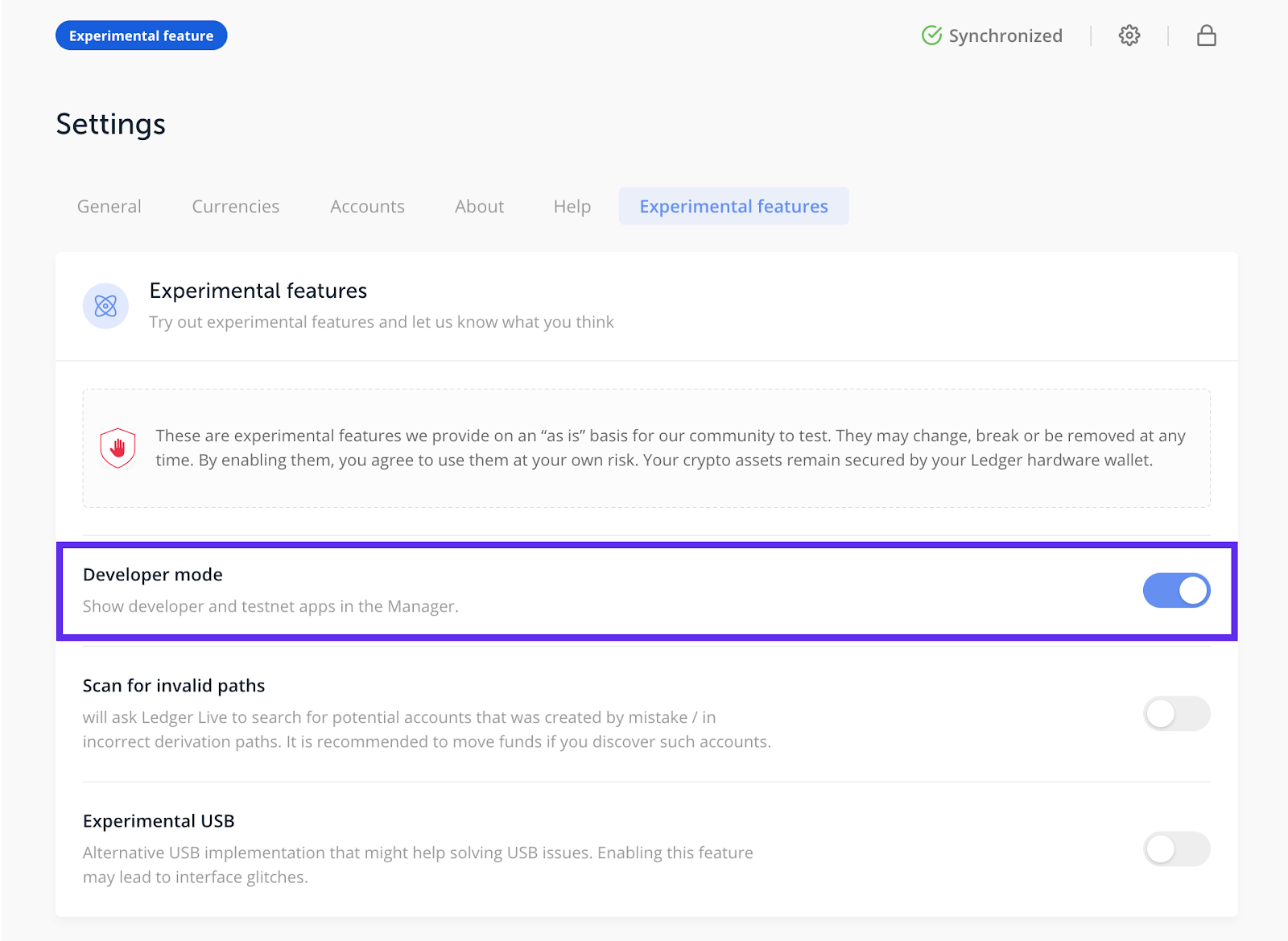
Task: Enable Scan for invalid paths toggle
Action: pyautogui.click(x=1176, y=713)
